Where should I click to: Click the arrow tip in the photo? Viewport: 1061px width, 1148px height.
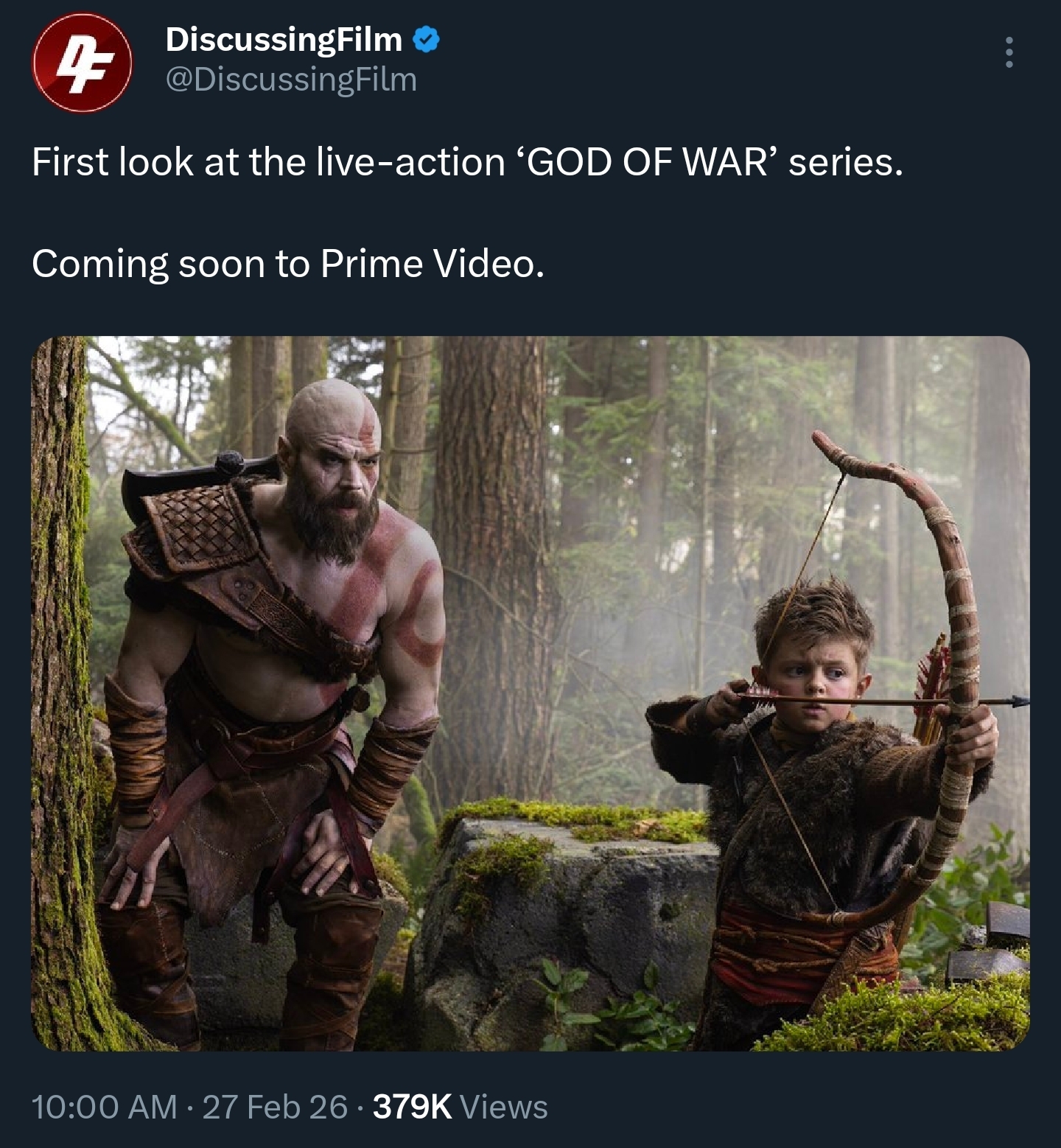click(1020, 701)
